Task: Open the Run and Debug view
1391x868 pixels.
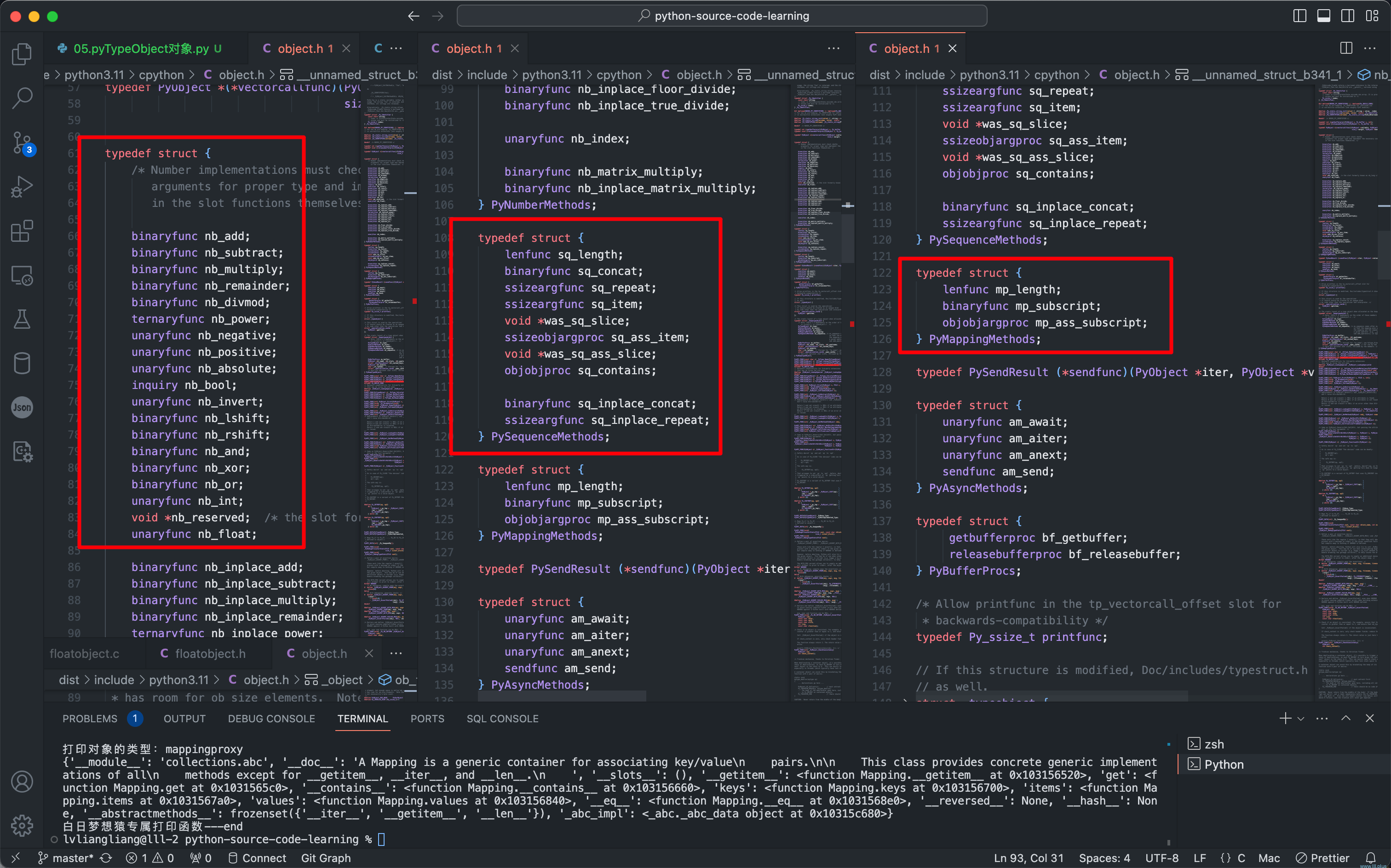Action: (22, 187)
